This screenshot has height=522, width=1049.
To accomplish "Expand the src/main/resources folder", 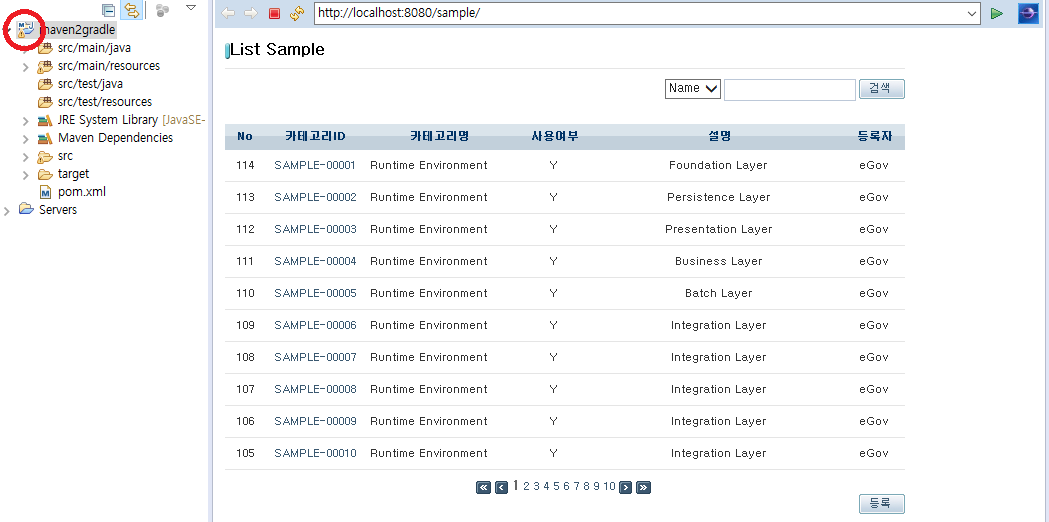I will click(x=25, y=66).
